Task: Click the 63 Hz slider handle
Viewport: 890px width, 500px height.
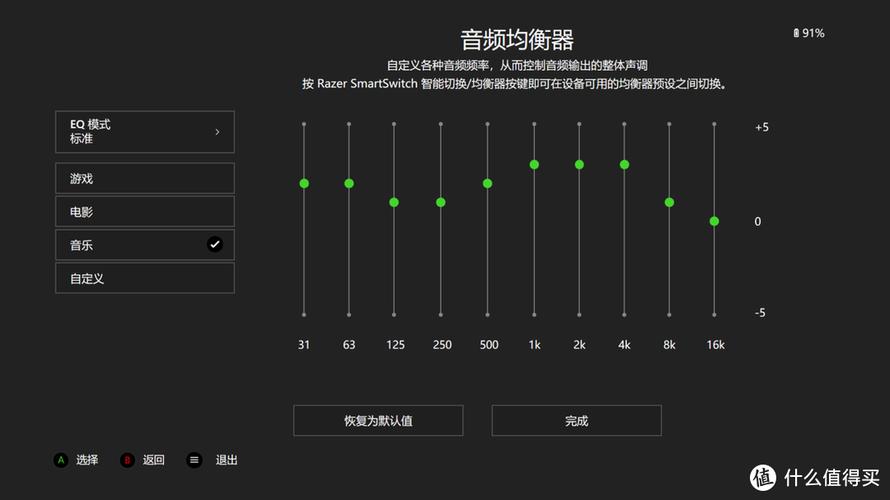Action: click(x=349, y=183)
